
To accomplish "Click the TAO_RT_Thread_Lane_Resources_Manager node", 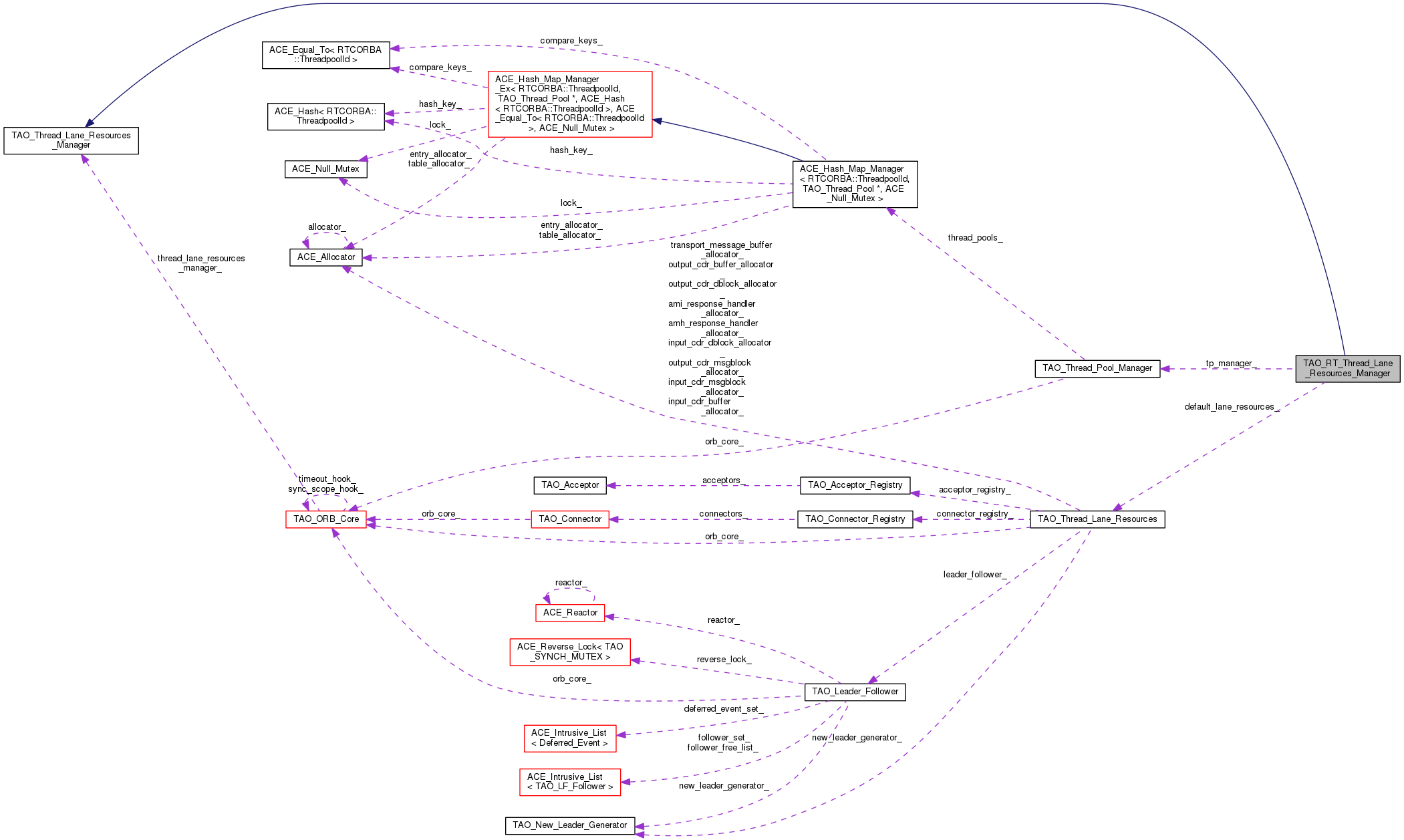I will tap(1347, 368).
